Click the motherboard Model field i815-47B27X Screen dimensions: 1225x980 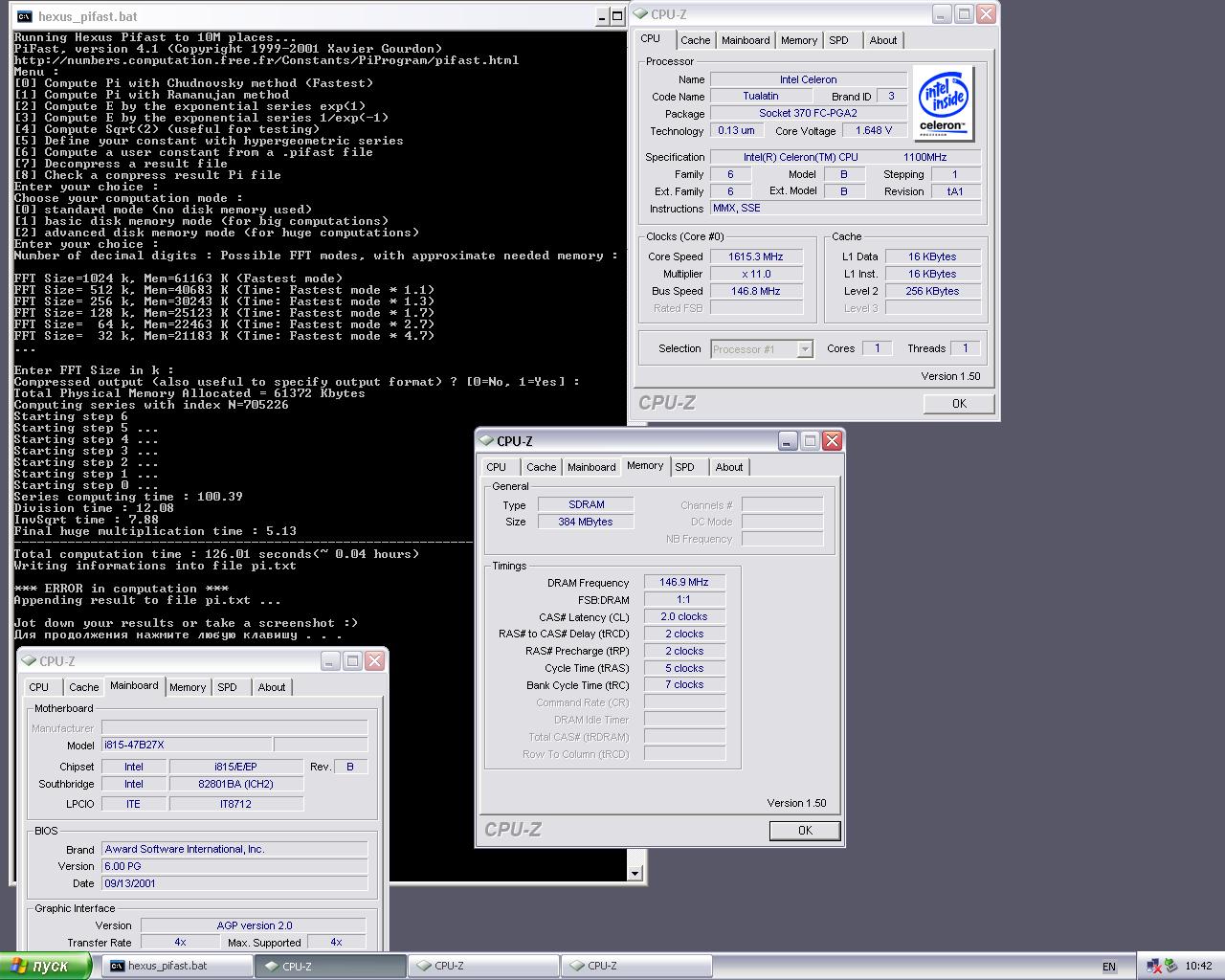pos(187,745)
